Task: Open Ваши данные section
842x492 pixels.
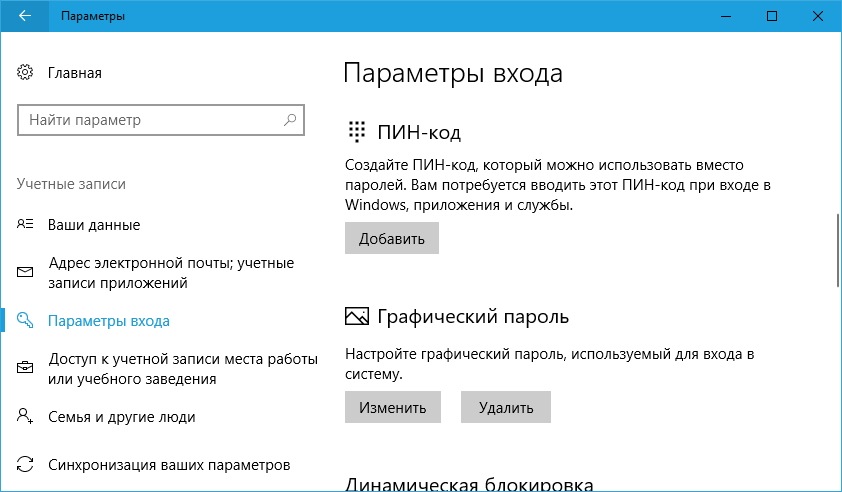Action: point(94,225)
